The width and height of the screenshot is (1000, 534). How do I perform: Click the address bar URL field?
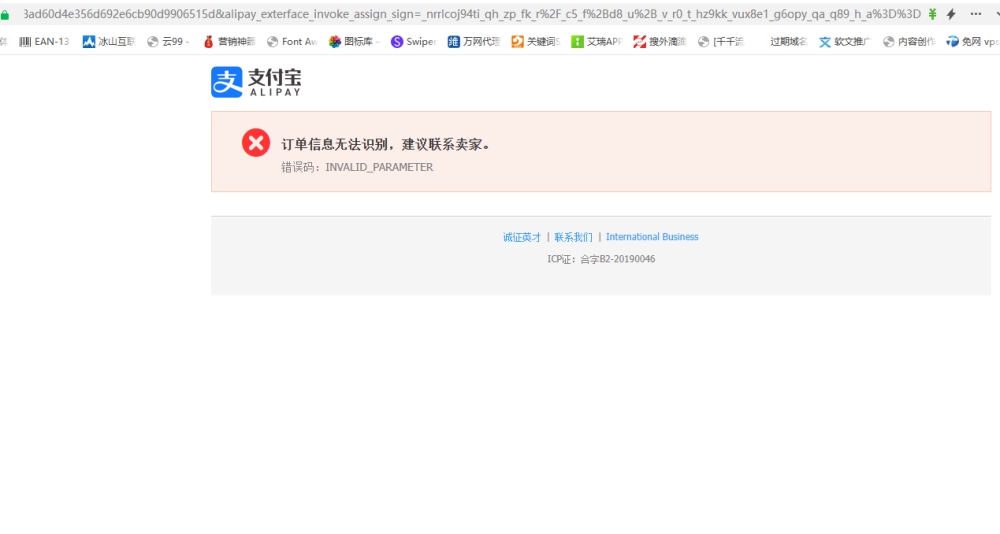[x=472, y=13]
